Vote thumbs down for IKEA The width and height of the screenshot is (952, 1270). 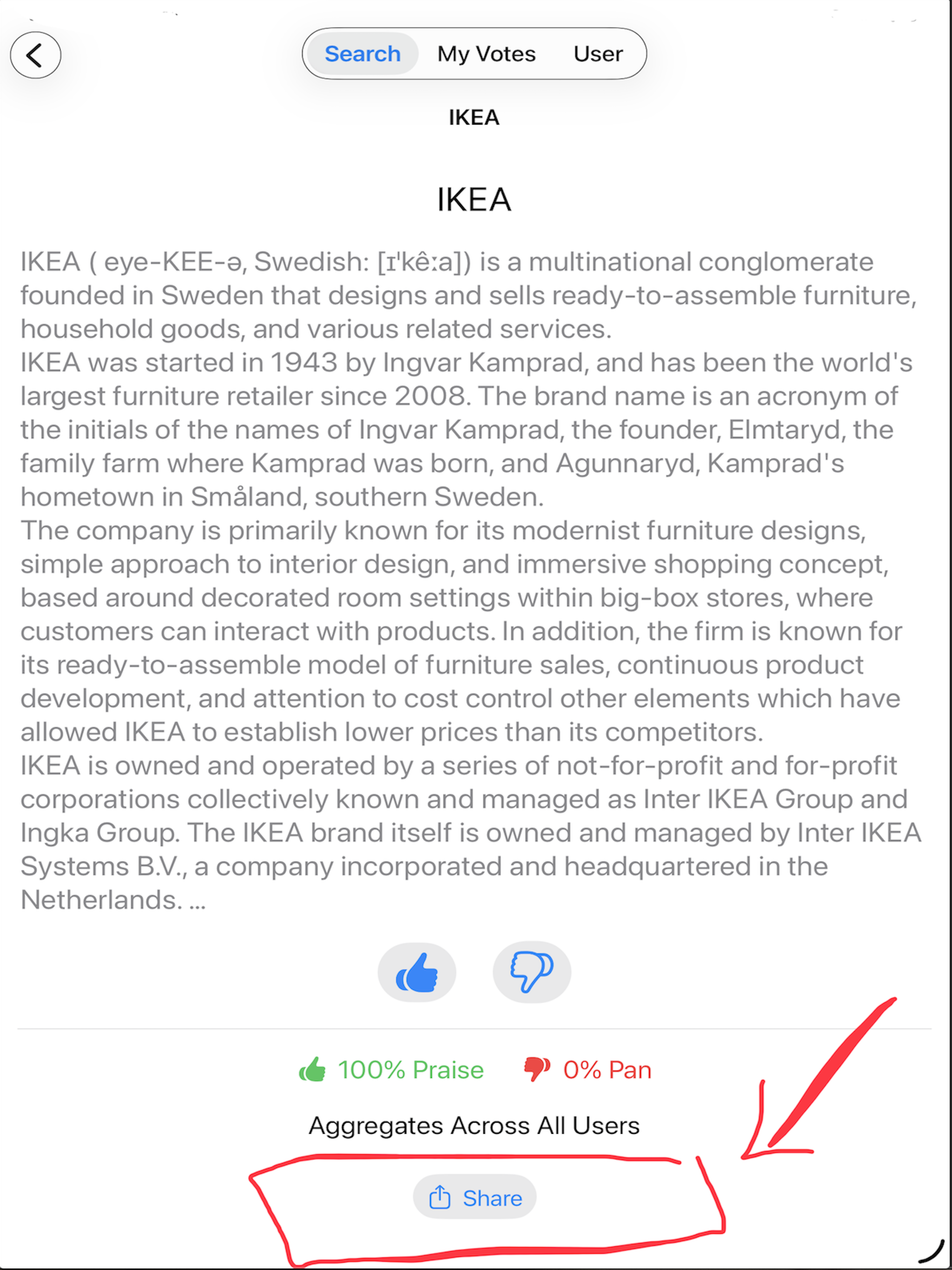pyautogui.click(x=532, y=972)
